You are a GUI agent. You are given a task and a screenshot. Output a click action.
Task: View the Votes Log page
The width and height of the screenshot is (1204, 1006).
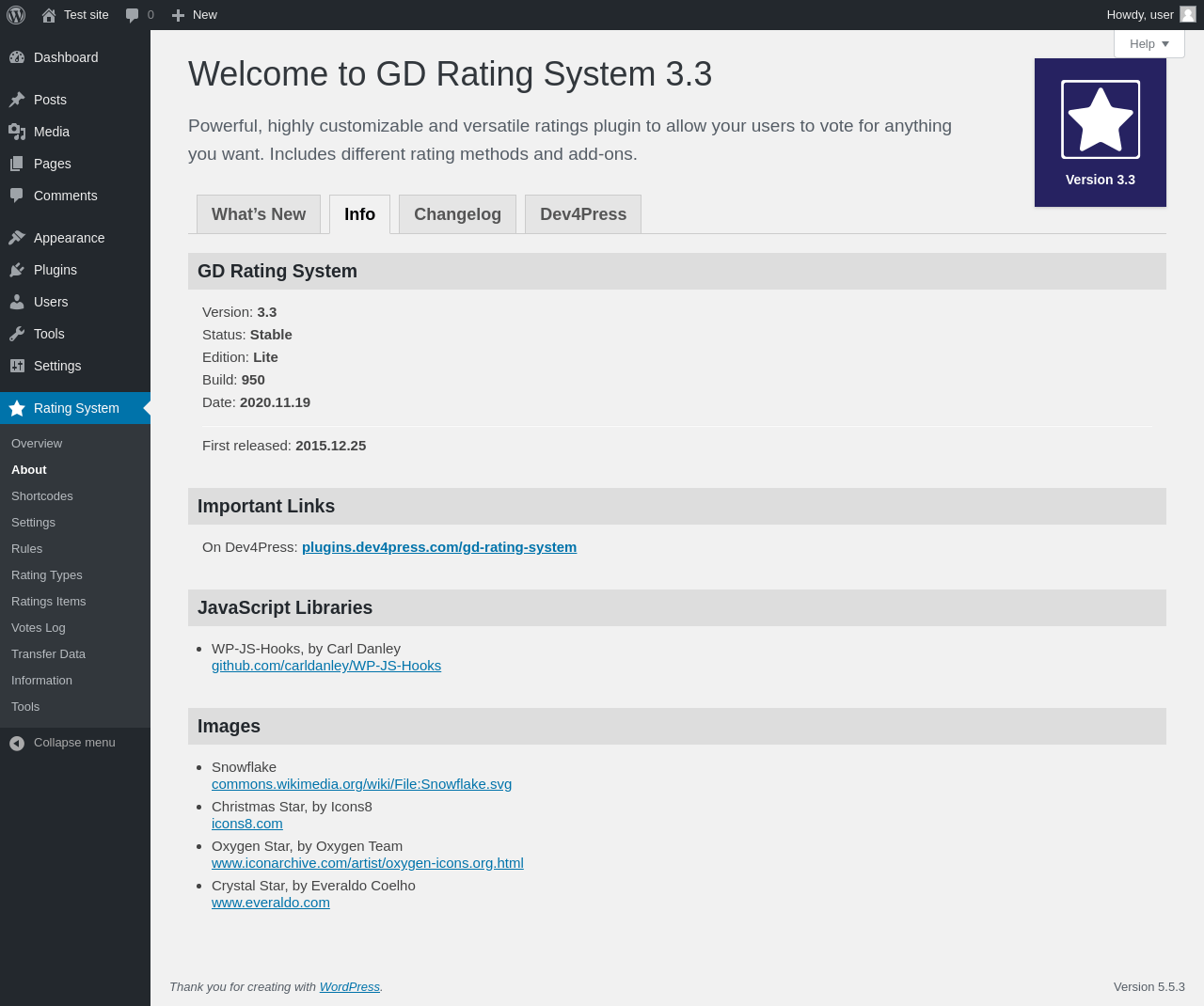coord(39,628)
